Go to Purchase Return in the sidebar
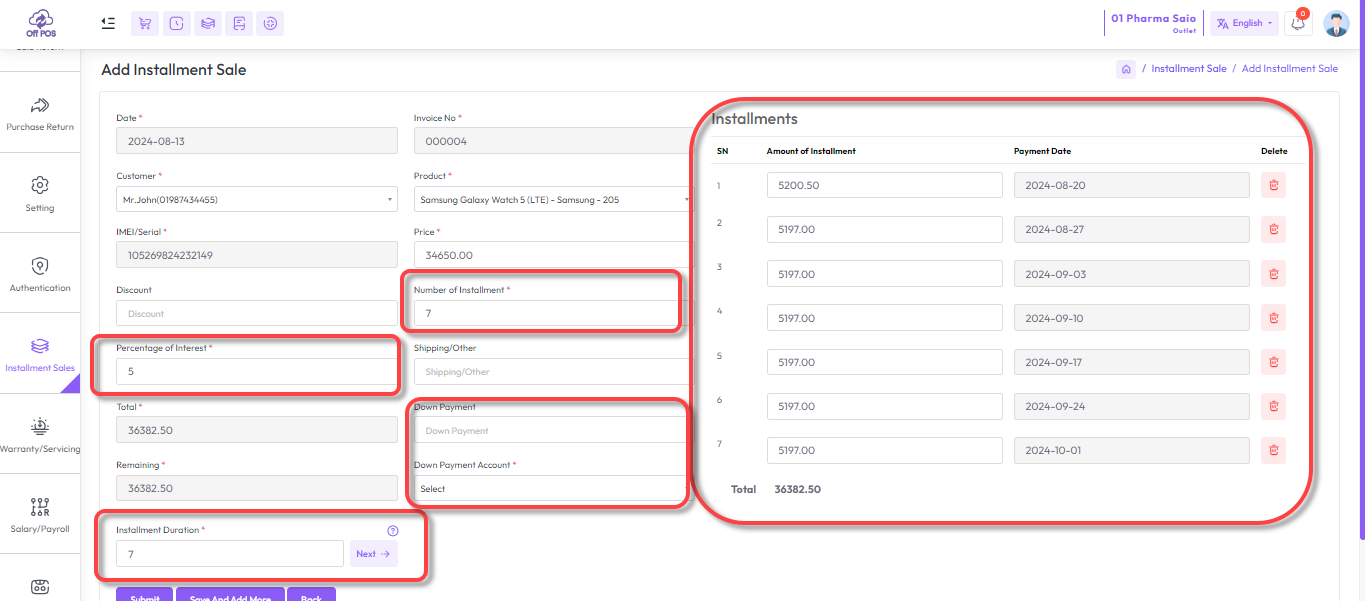The width and height of the screenshot is (1365, 601). click(x=40, y=114)
